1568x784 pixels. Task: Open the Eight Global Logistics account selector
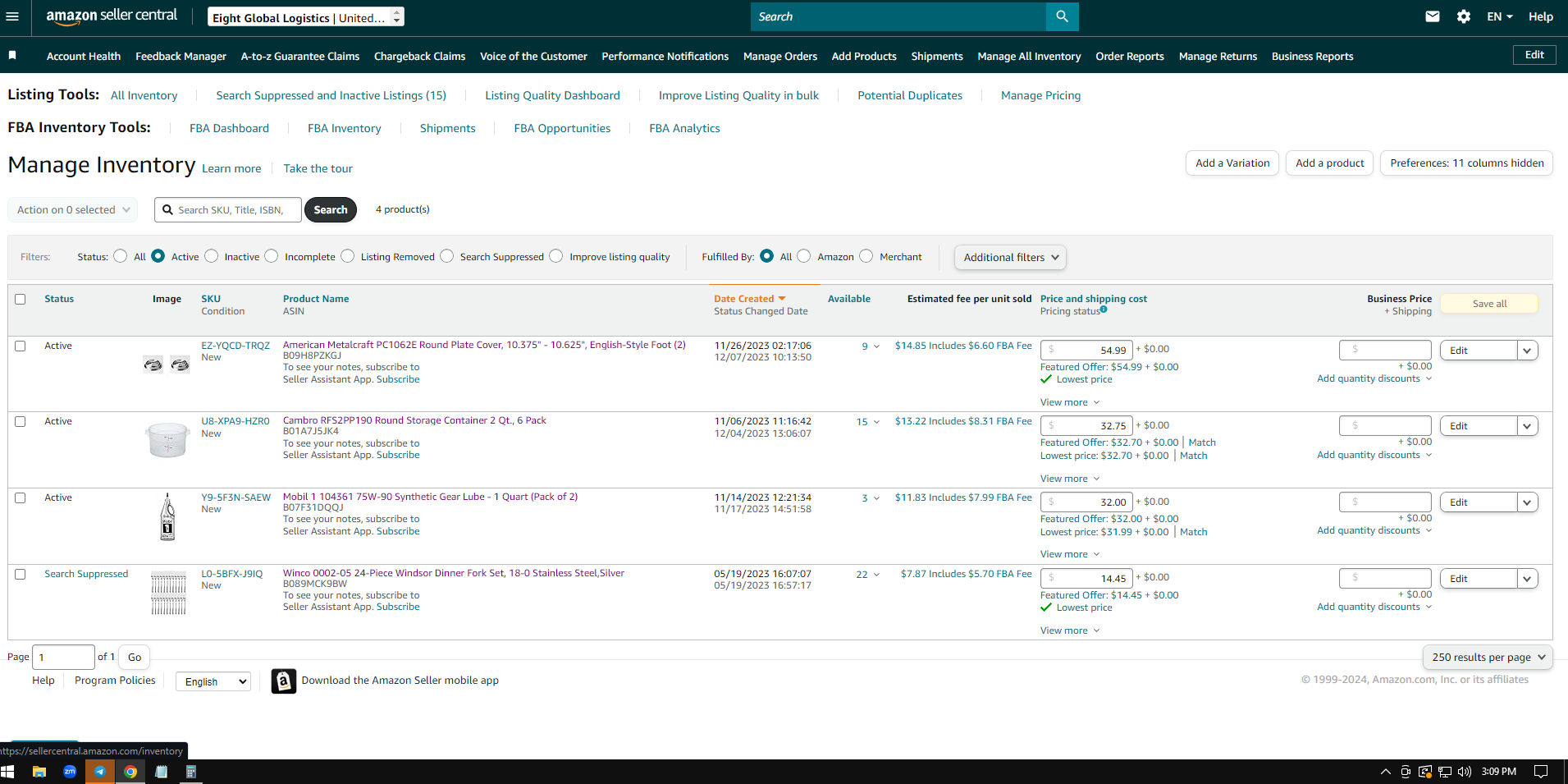(x=306, y=17)
